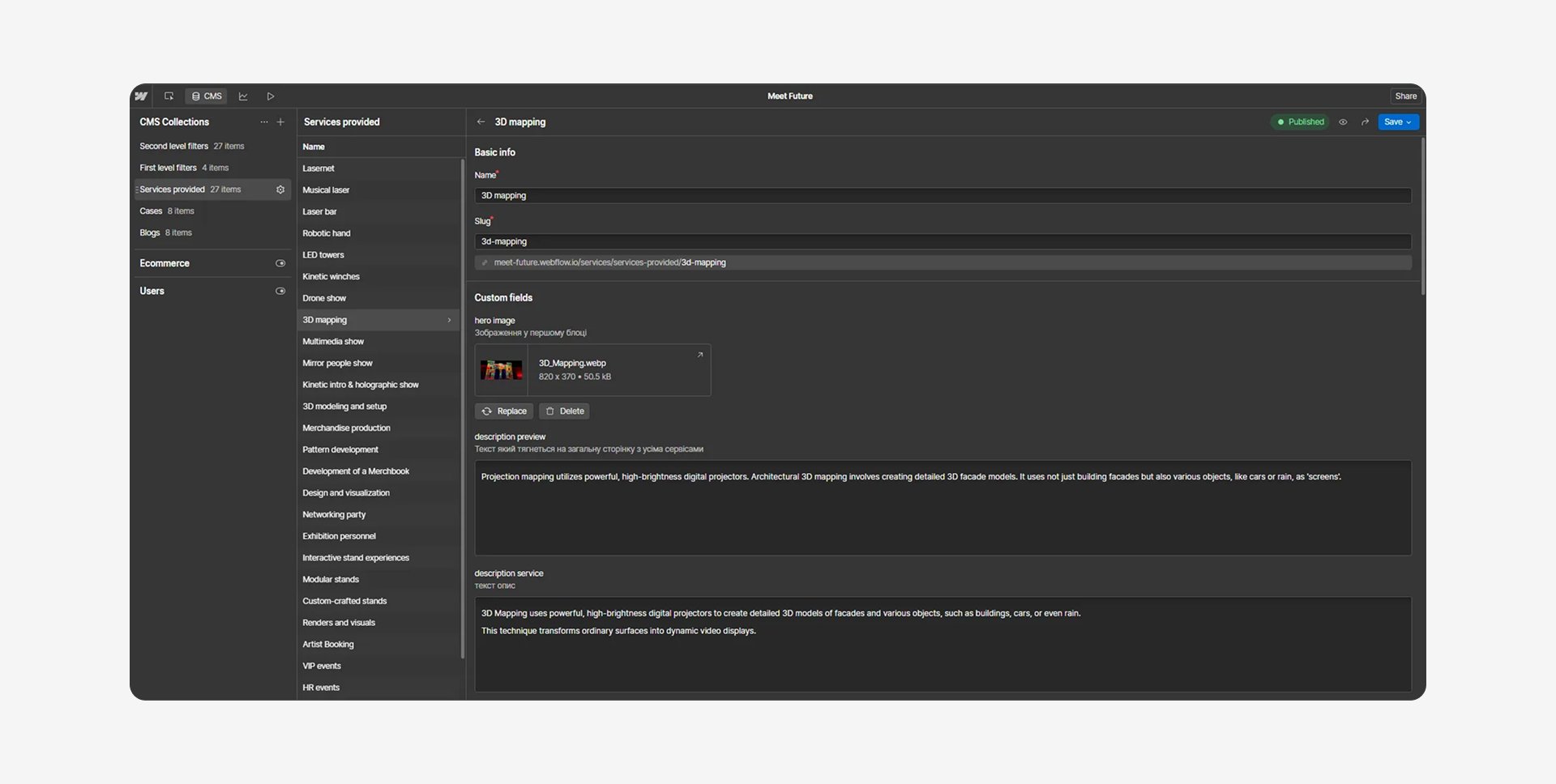Select Development of a Merchbook item
This screenshot has height=784, width=1556.
[378, 471]
